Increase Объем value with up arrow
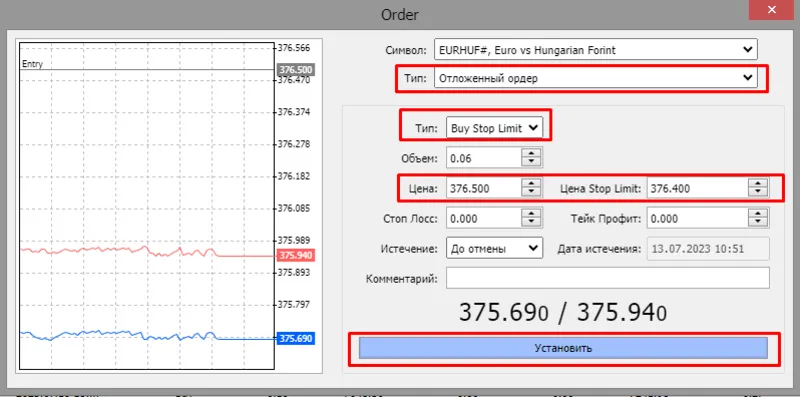This screenshot has height=397, width=800. (531, 153)
